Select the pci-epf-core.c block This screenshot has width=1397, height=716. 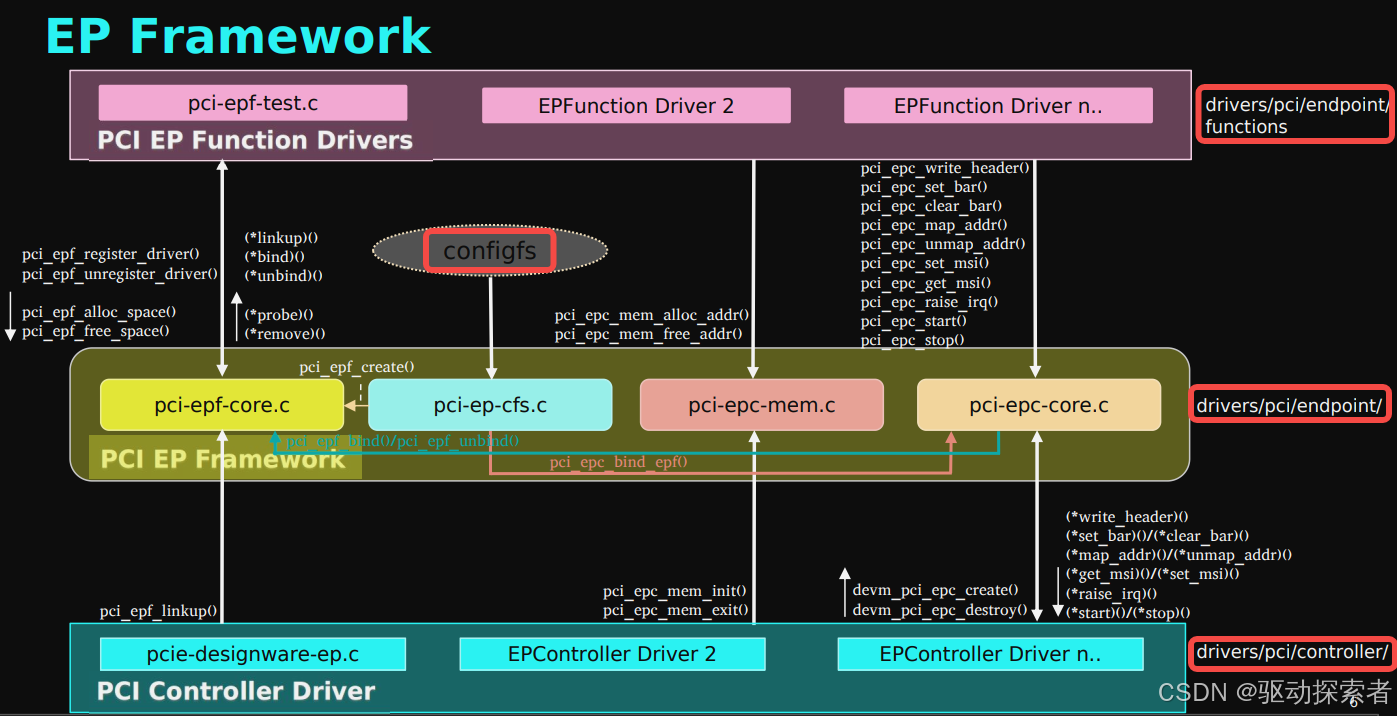[222, 405]
